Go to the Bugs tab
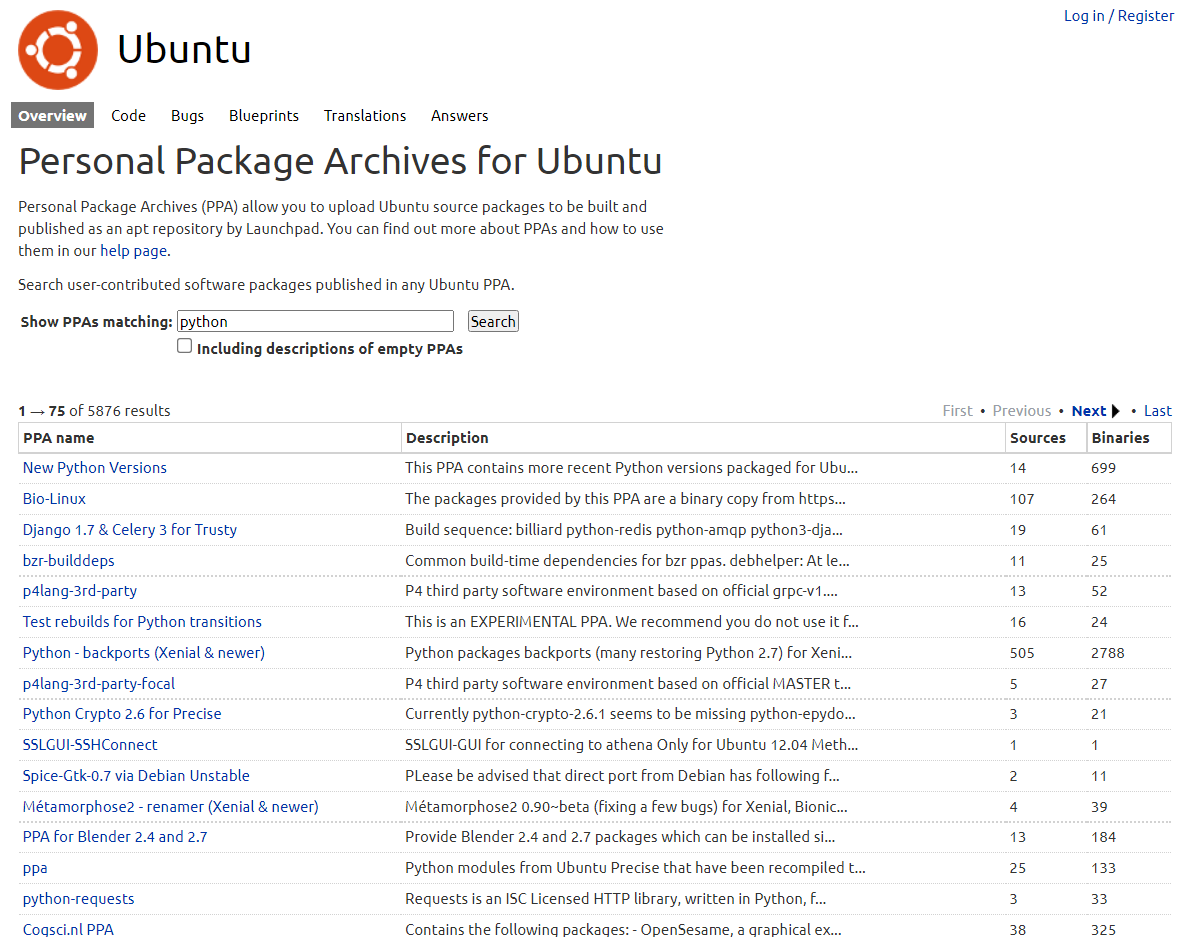Image resolution: width=1185 pixels, height=937 pixels. click(187, 116)
